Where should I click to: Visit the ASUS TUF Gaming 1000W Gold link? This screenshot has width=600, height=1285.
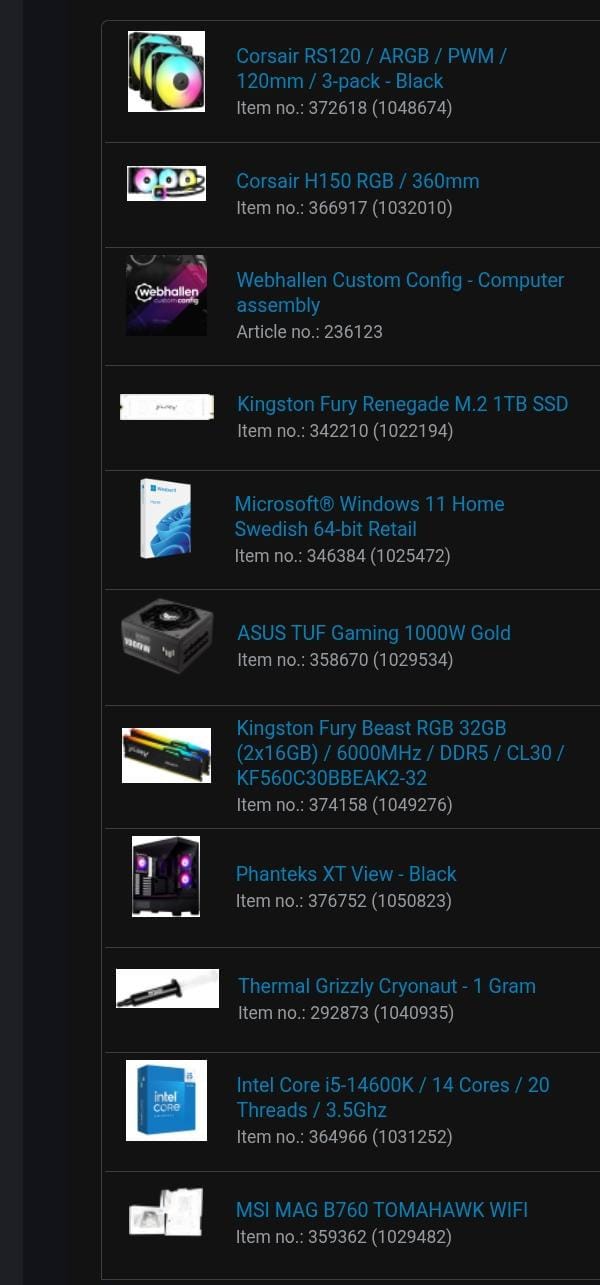click(374, 633)
